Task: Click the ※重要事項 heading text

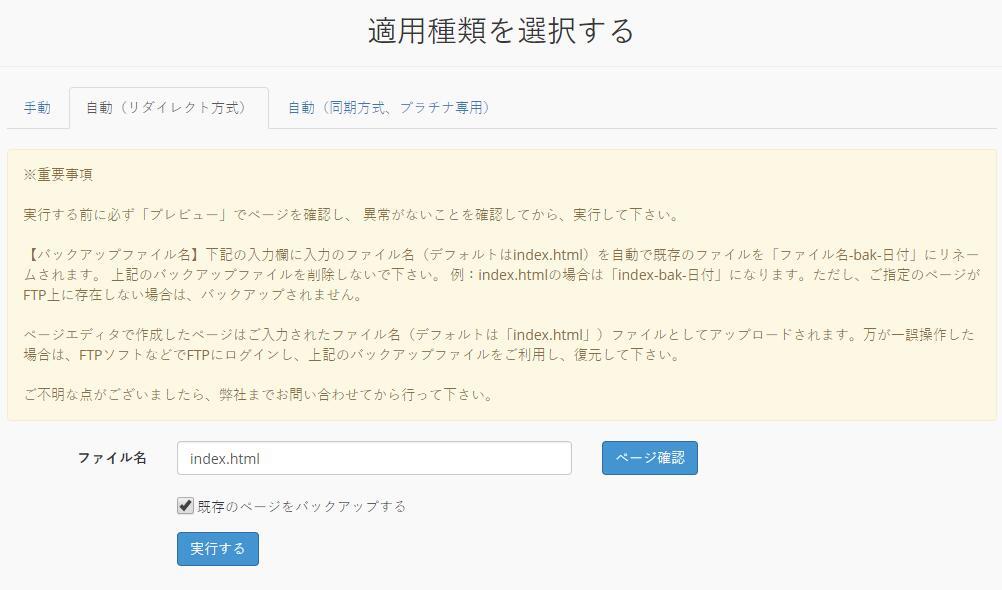Action: pyautogui.click(x=58, y=175)
